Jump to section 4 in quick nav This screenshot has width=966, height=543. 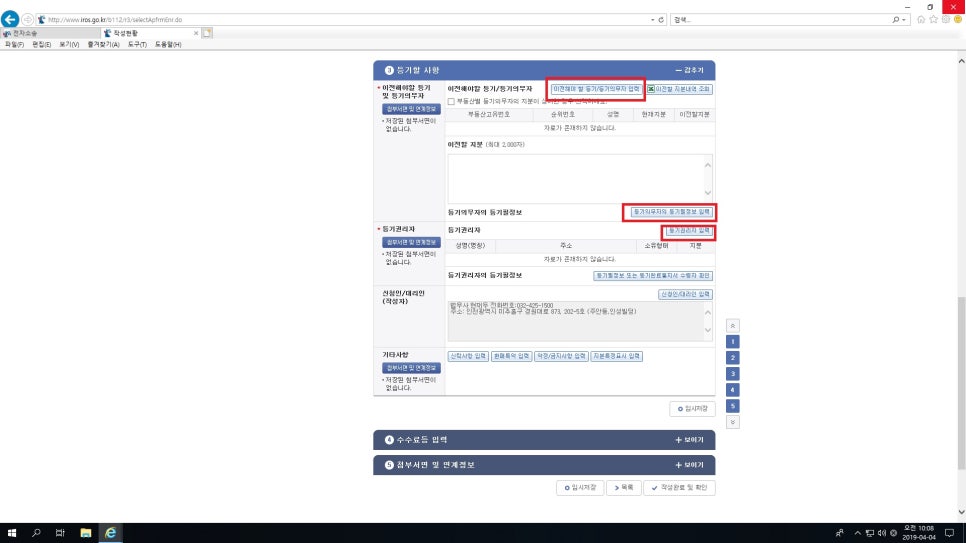733,390
